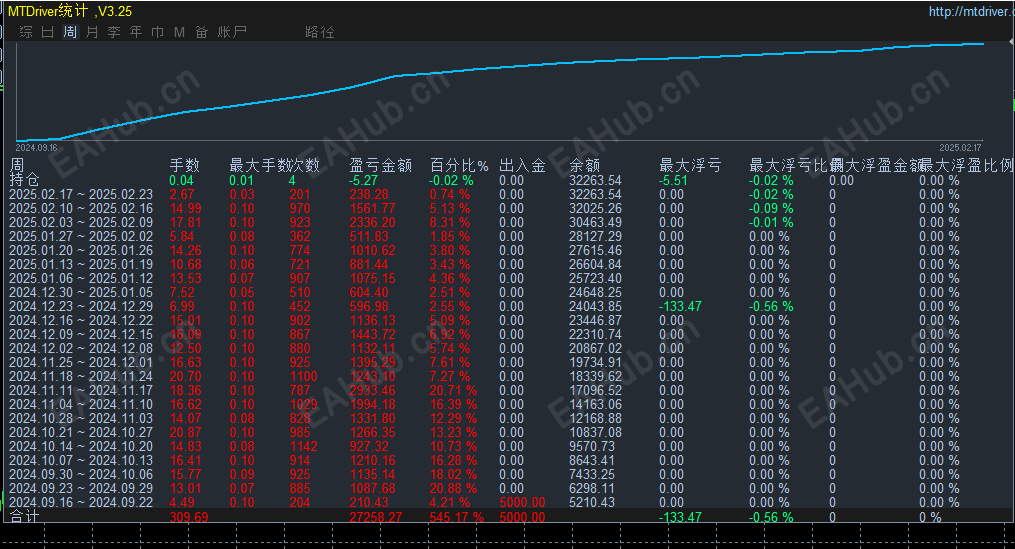Switch to the 综 summary tab
Screen dimensions: 1015x549
pos(26,32)
